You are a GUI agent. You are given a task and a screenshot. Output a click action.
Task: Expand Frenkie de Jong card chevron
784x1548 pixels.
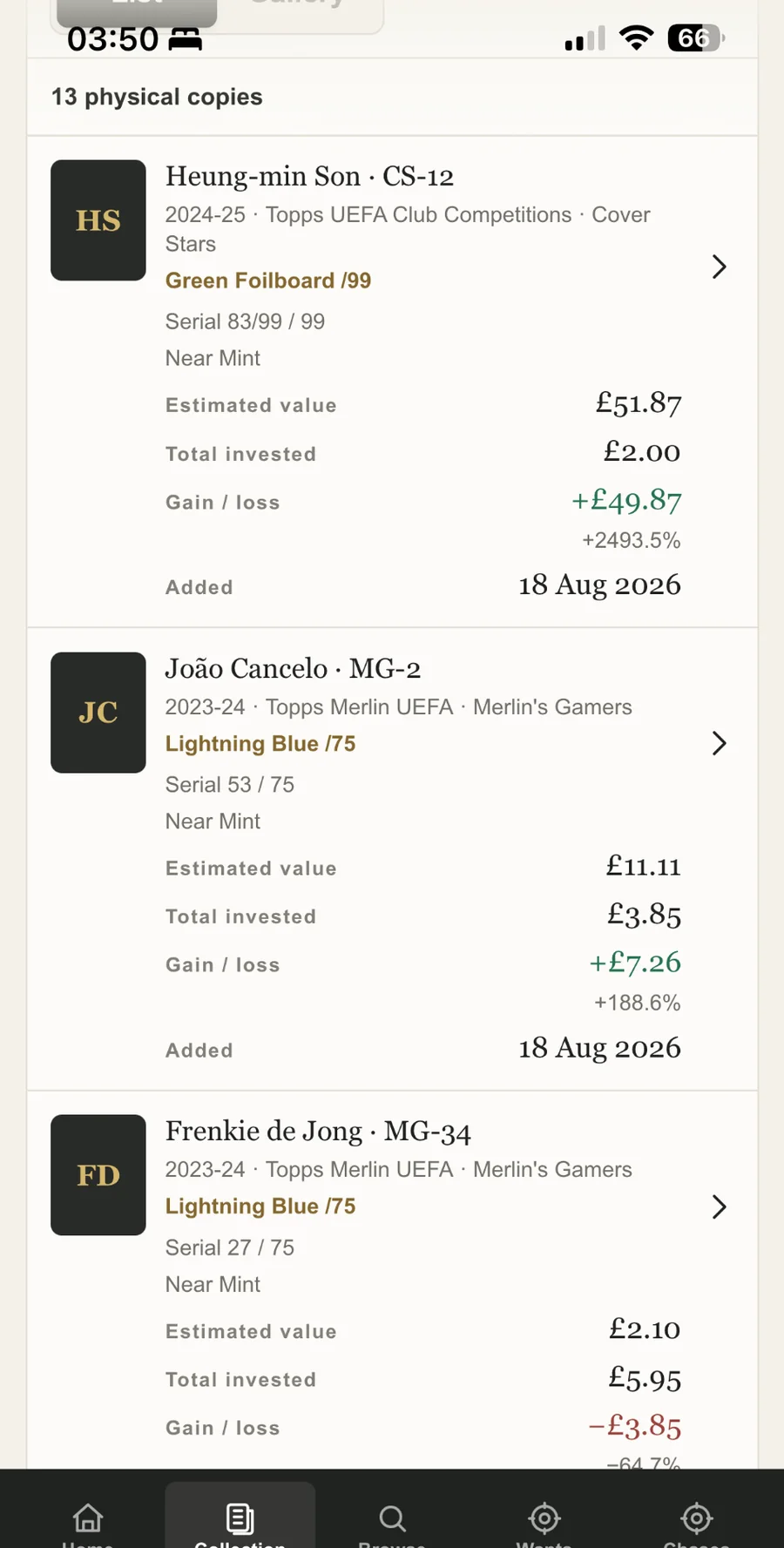pos(719,1207)
